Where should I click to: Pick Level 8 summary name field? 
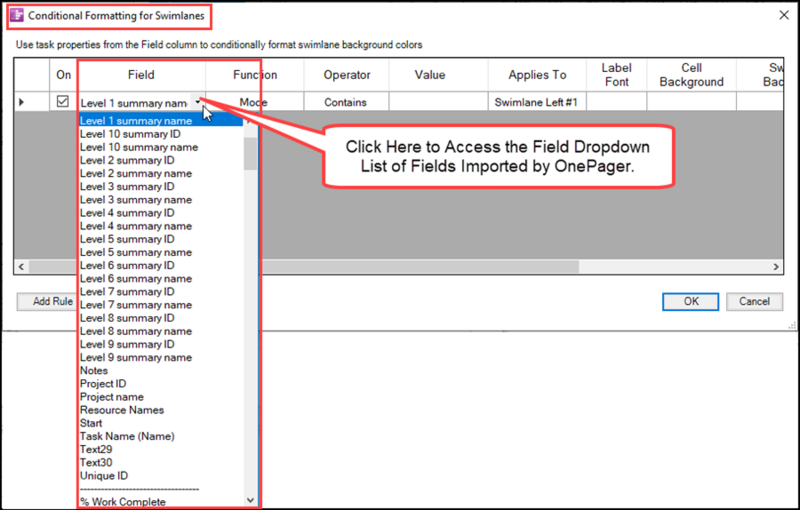(x=136, y=332)
